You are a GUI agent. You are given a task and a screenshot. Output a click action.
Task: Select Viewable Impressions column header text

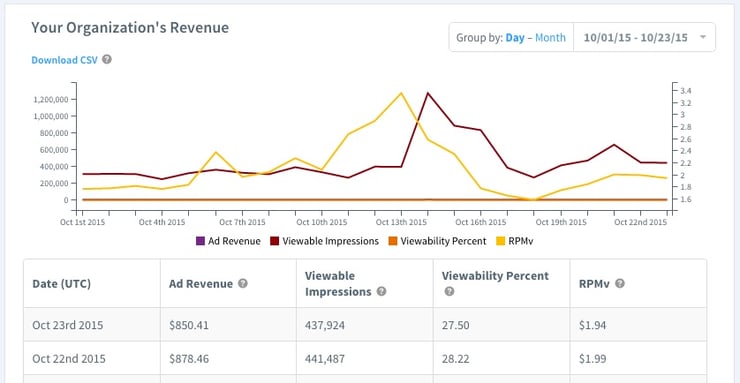tap(338, 283)
